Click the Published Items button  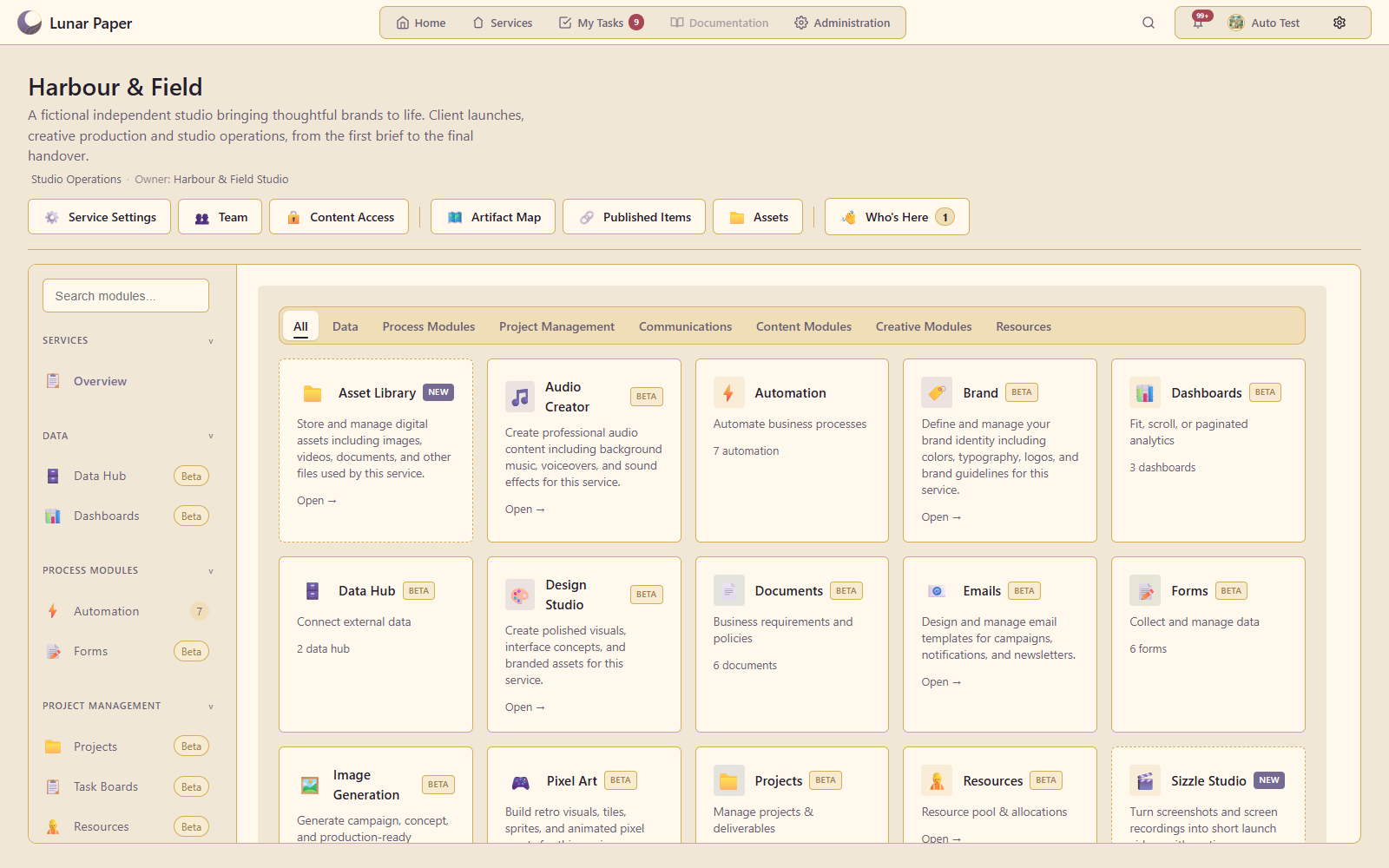tap(634, 217)
